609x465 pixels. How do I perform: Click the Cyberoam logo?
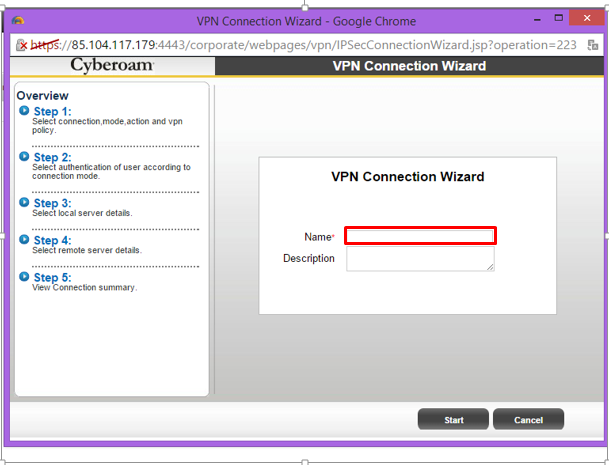pos(112,65)
